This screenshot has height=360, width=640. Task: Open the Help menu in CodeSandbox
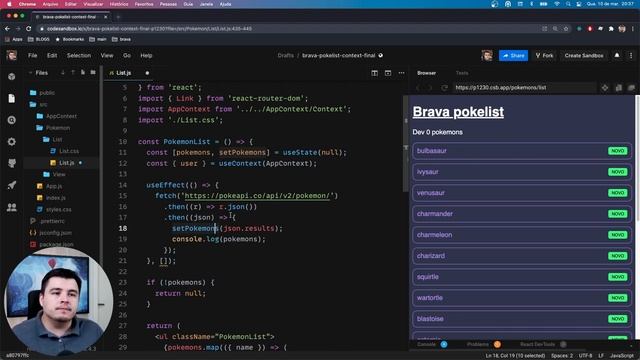(x=146, y=56)
